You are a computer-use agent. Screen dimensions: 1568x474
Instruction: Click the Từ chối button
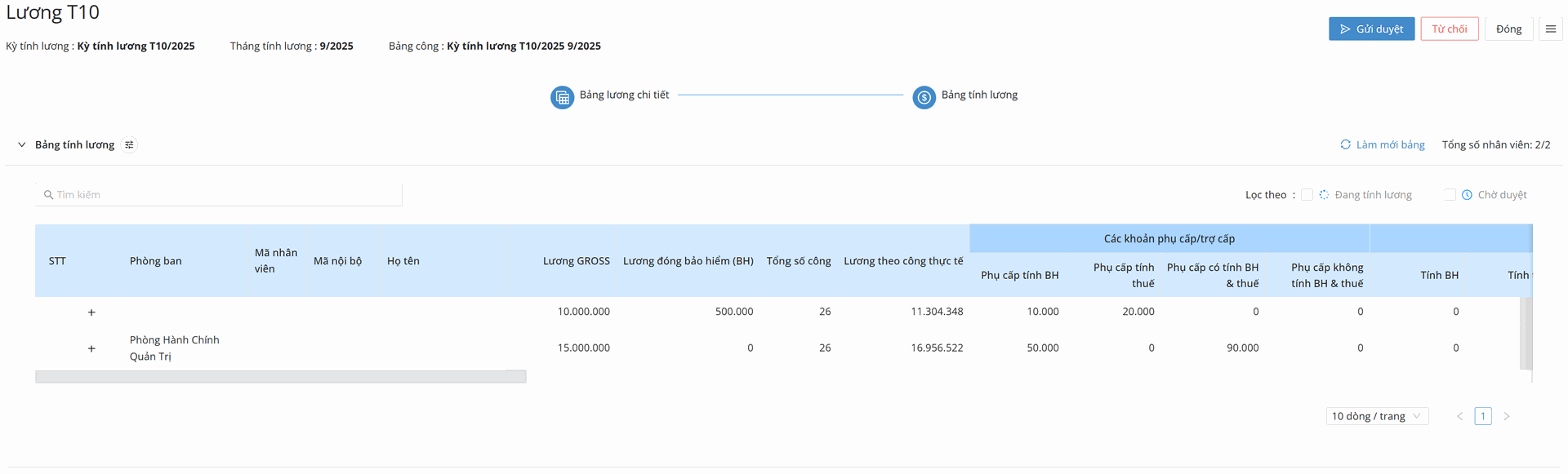tap(1449, 29)
